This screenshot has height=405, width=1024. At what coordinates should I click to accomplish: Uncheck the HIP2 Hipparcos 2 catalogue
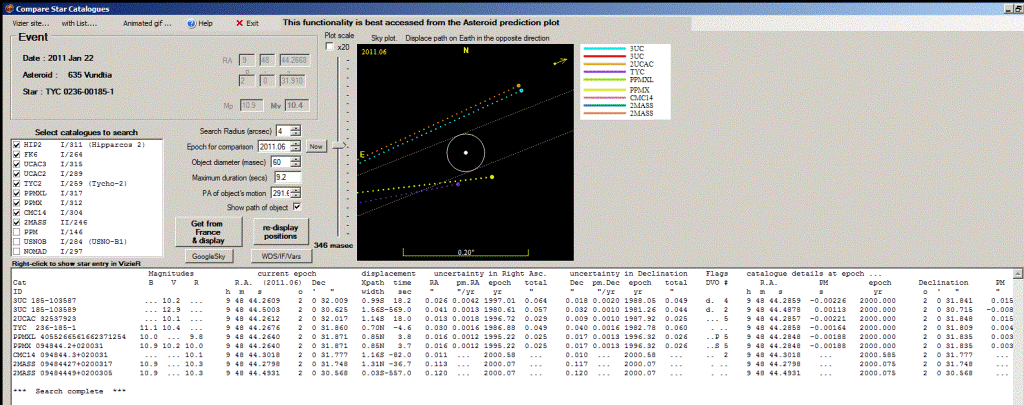[x=15, y=145]
